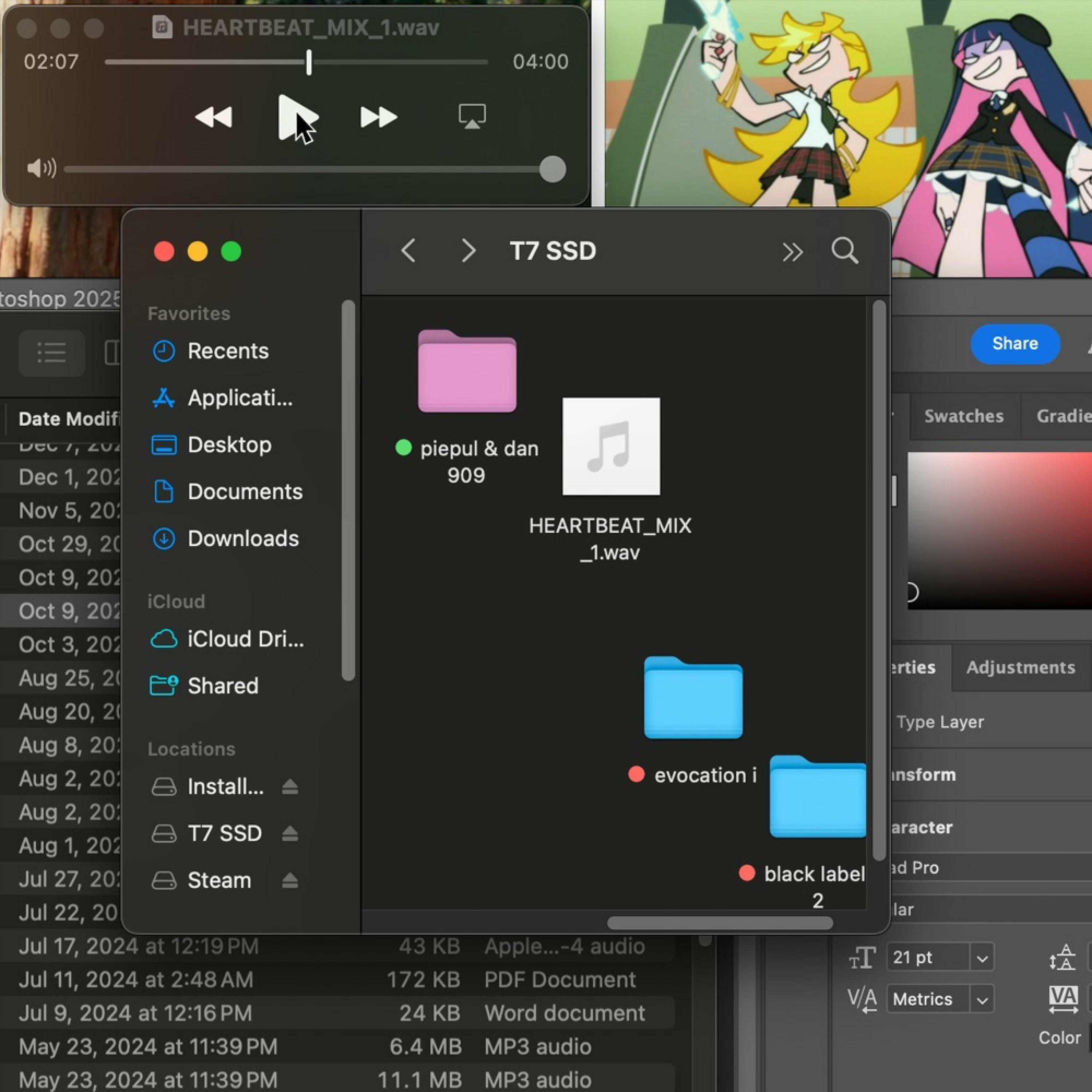1092x1092 pixels.
Task: Click the green tag dot on piepul & dan 909
Action: tap(403, 448)
